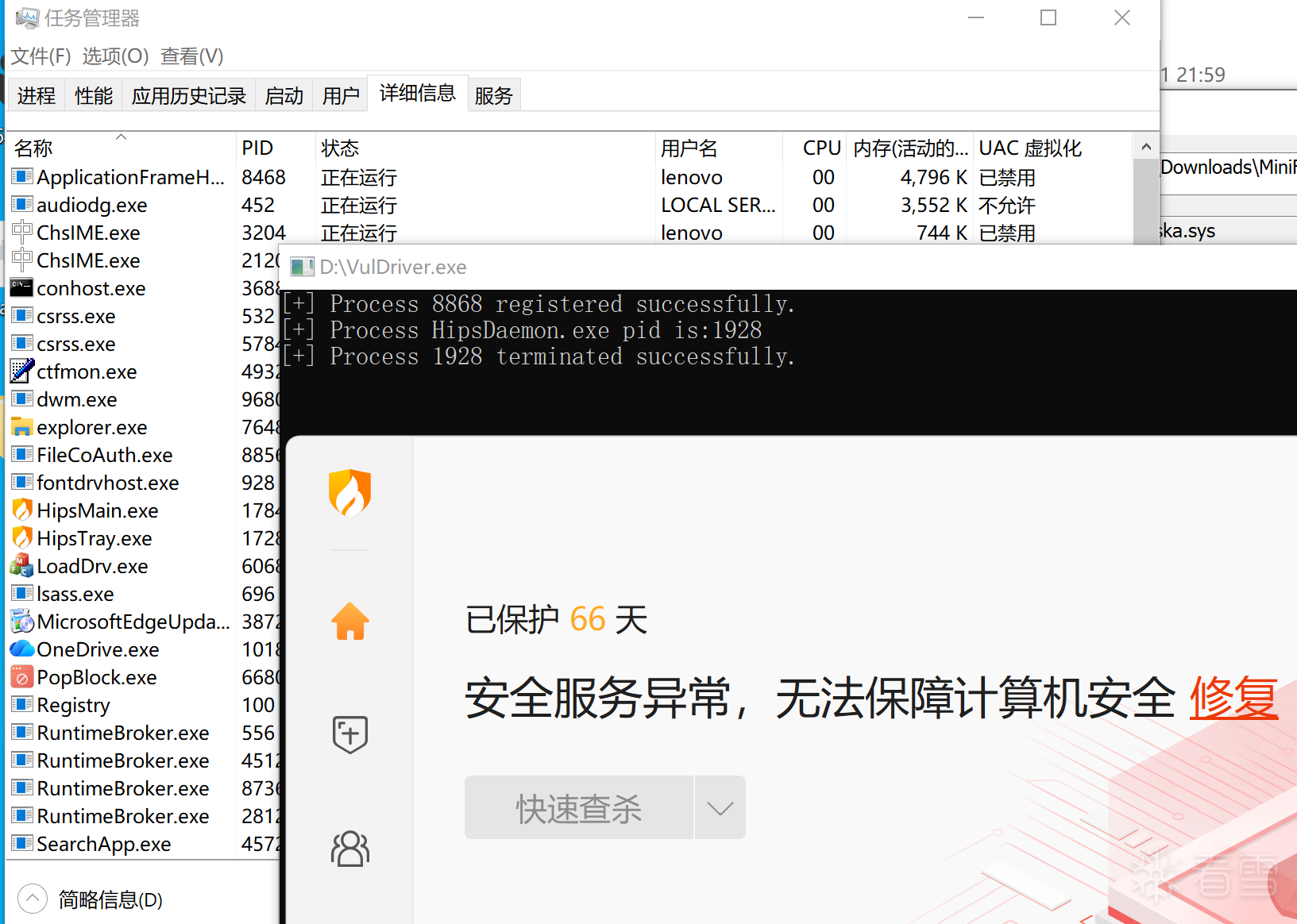Click the 修复 repair link
1297x924 pixels.
coord(1233,699)
